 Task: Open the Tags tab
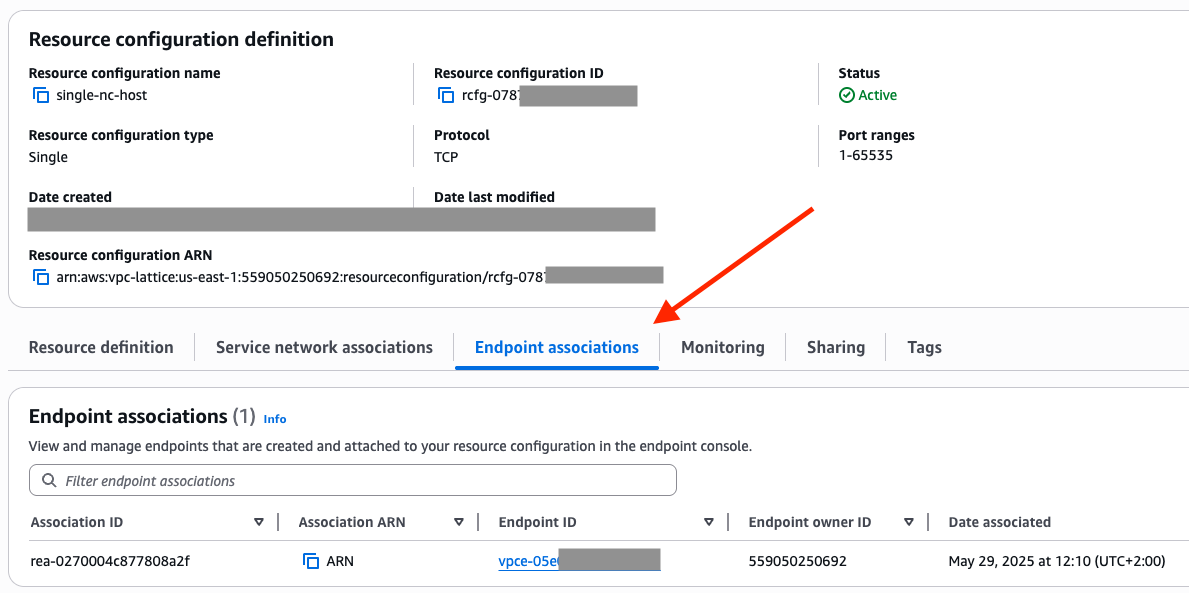(x=924, y=348)
